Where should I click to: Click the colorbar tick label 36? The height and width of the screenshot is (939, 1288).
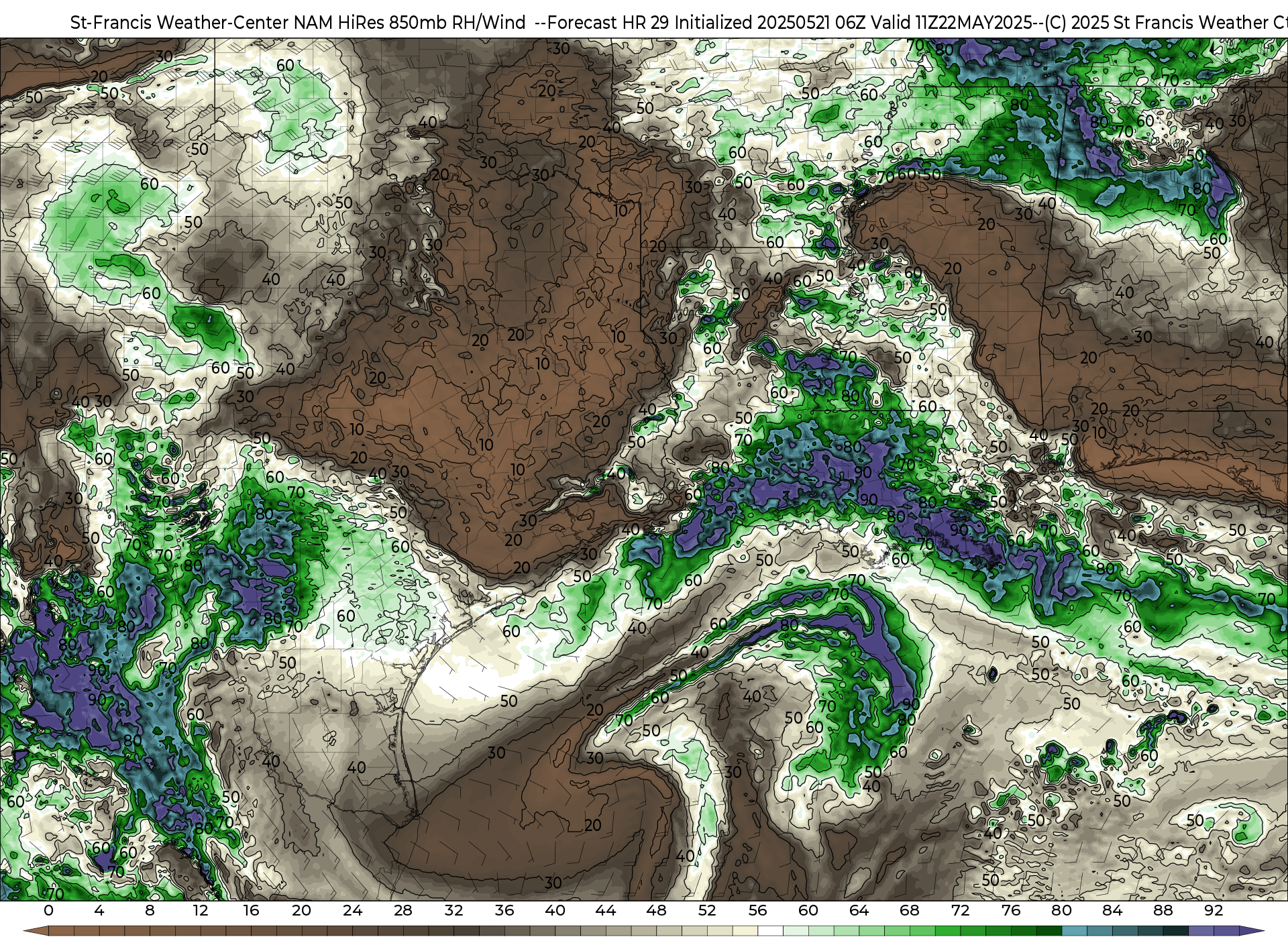tap(504, 910)
